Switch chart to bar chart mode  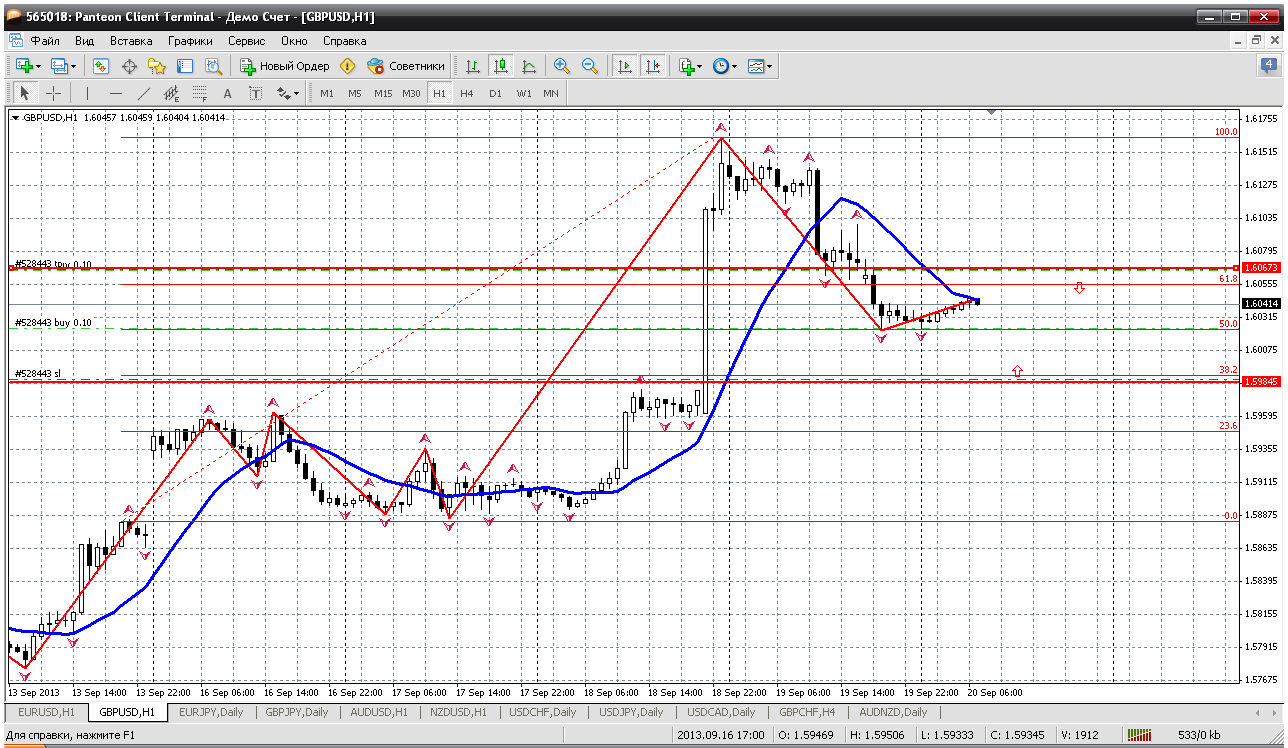pos(473,66)
